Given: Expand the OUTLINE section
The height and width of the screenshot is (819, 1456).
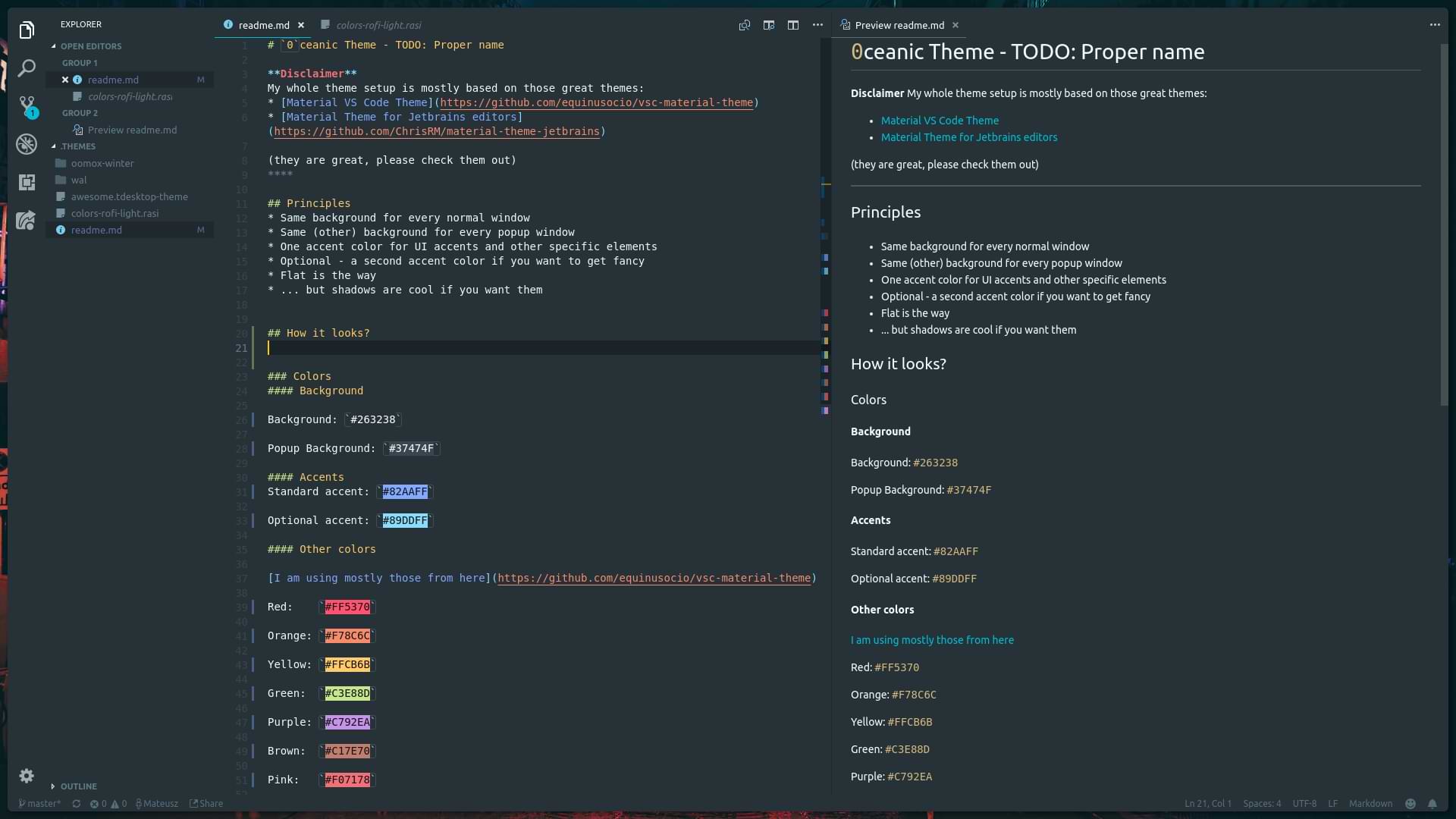Looking at the screenshot, I should tap(78, 786).
